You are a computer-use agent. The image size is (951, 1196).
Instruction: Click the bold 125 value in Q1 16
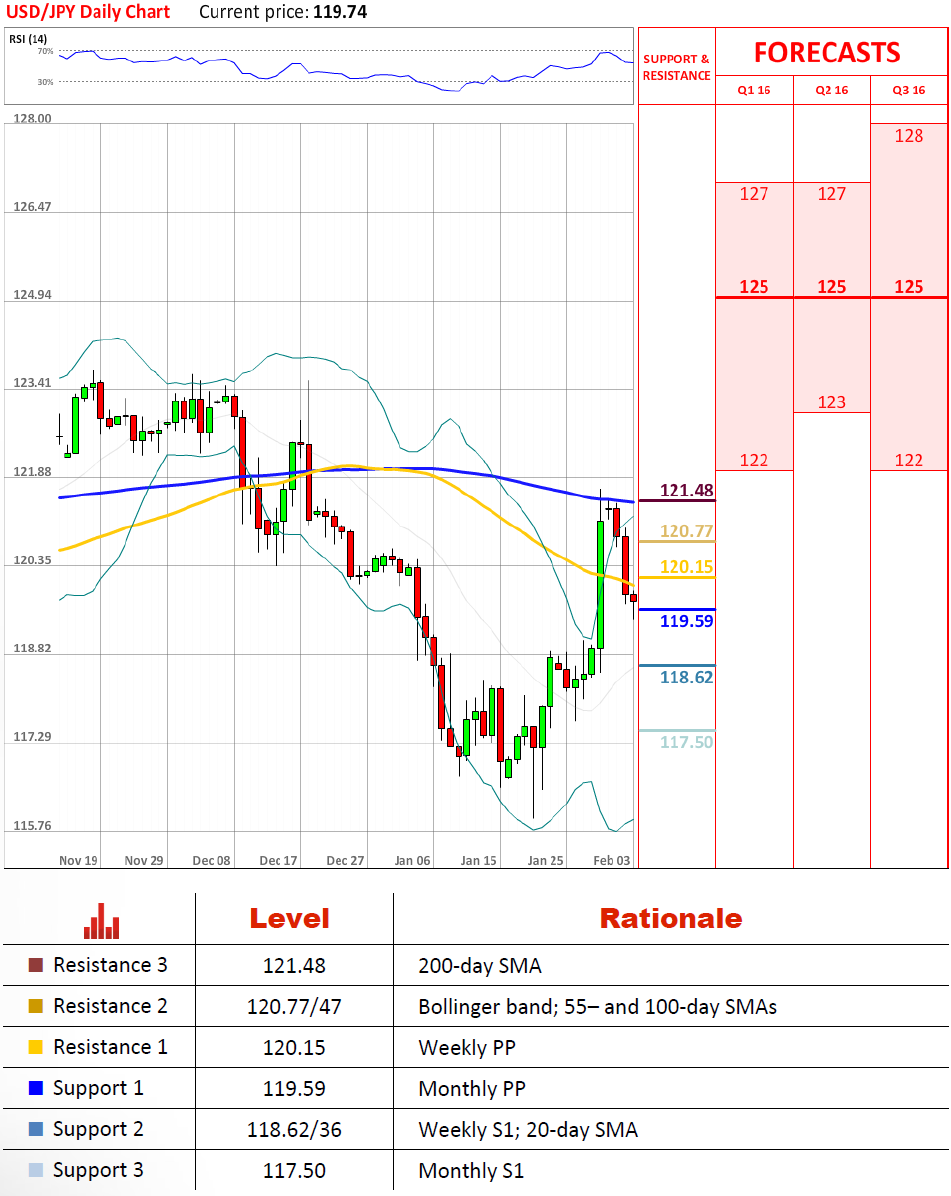click(753, 287)
